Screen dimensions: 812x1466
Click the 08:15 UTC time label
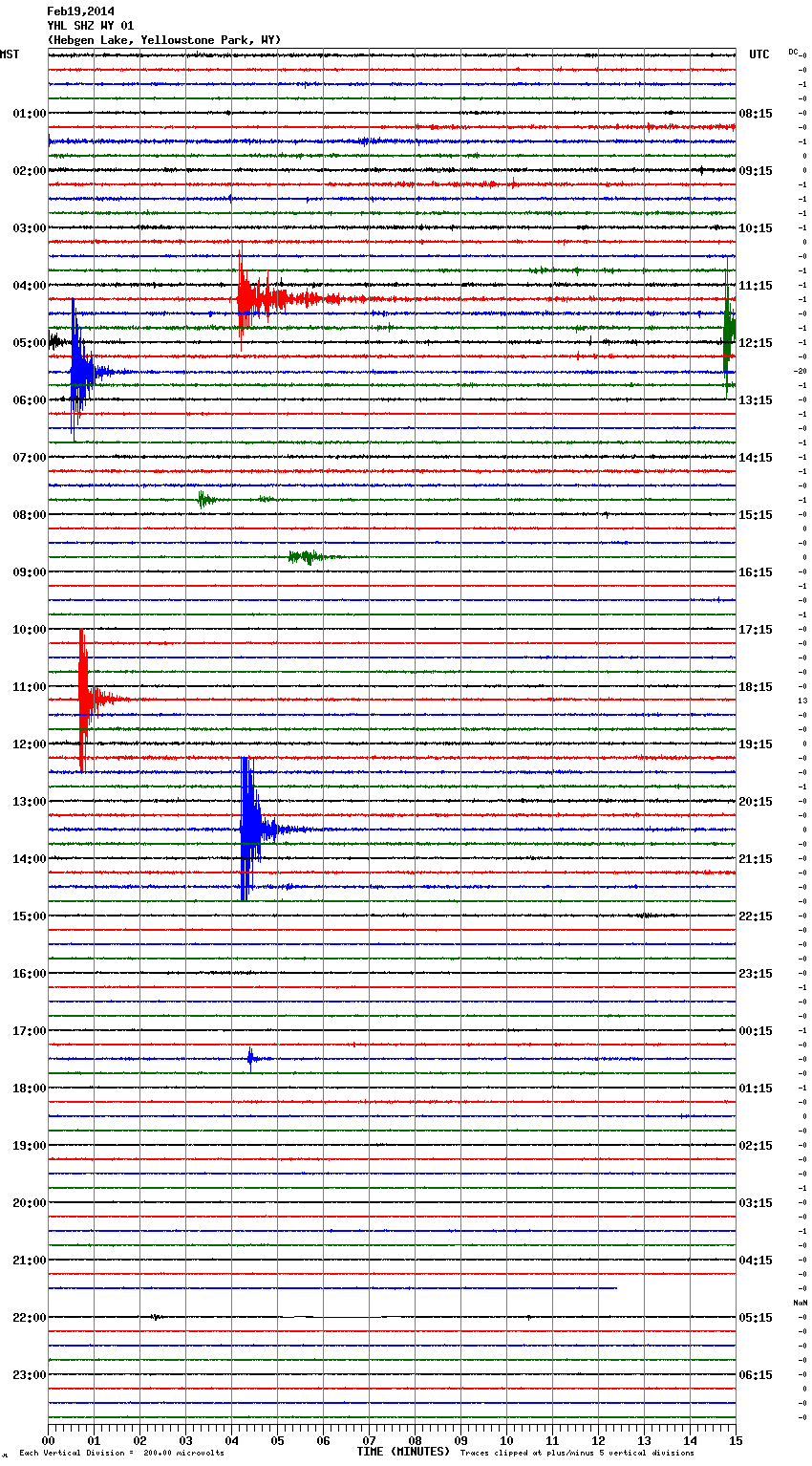point(756,113)
